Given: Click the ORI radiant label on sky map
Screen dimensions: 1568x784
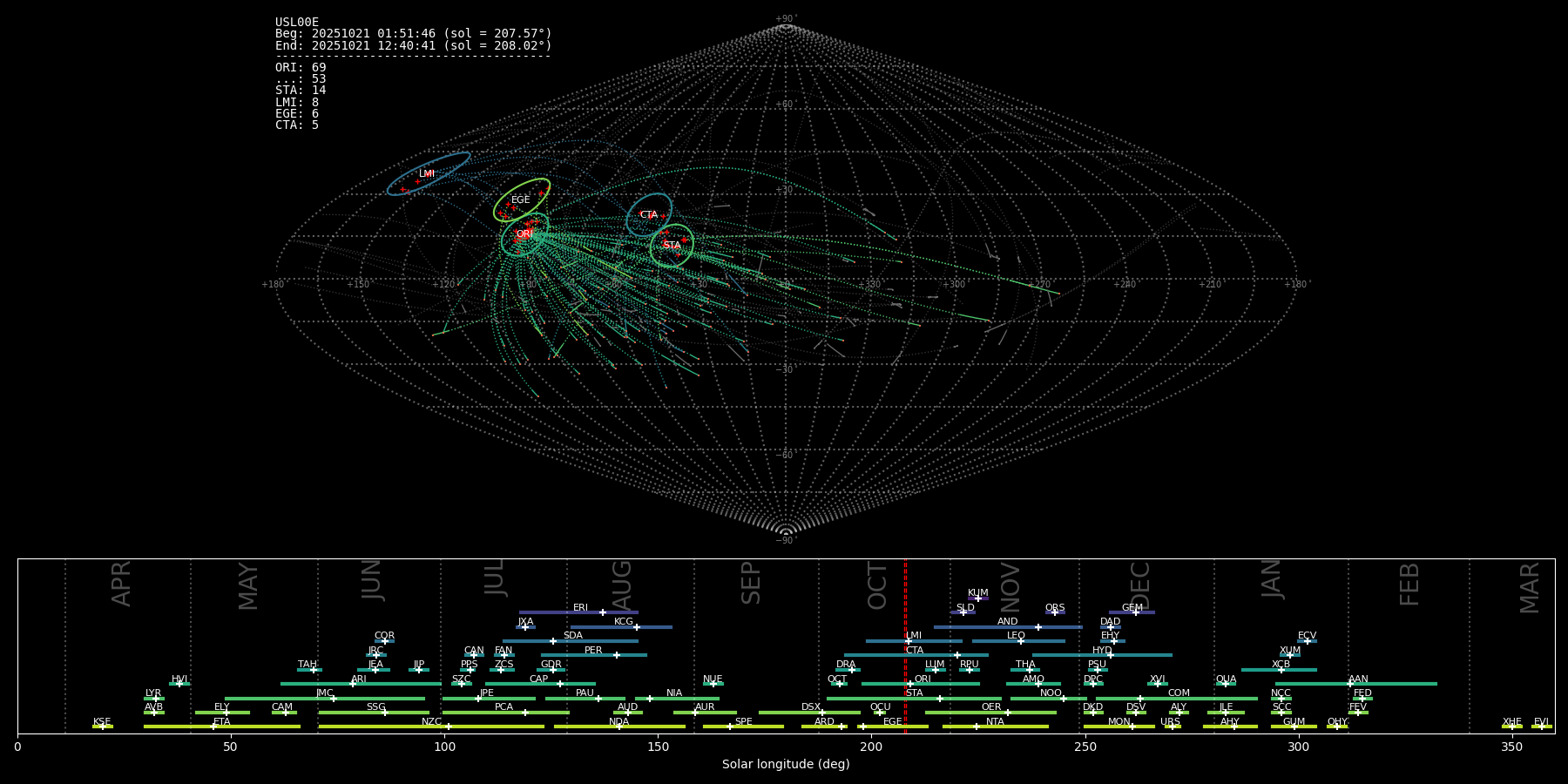Looking at the screenshot, I should (524, 233).
